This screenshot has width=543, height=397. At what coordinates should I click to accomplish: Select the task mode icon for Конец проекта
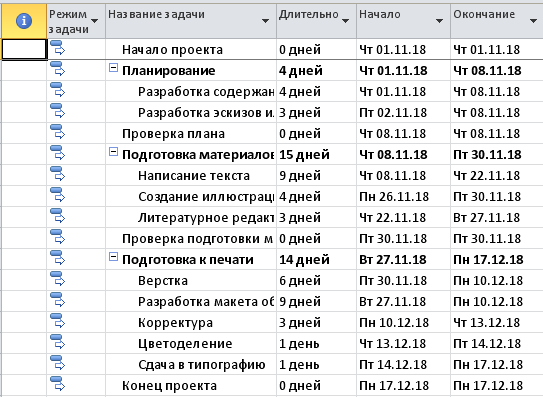click(57, 384)
